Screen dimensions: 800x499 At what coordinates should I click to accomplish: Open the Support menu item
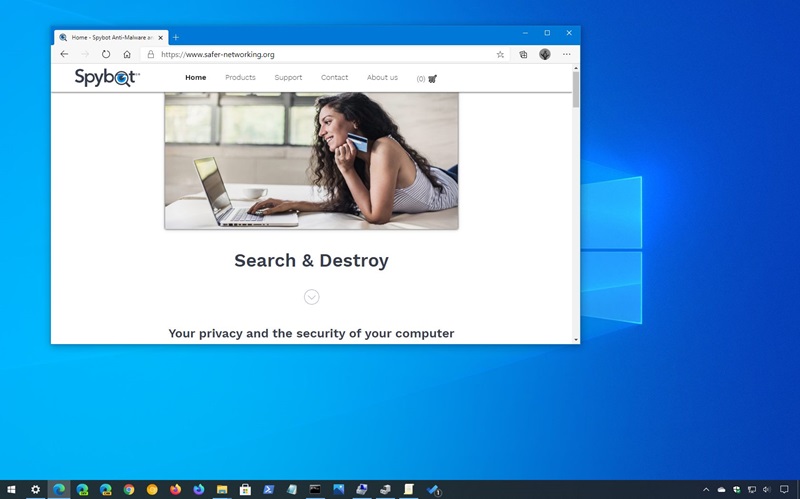[x=288, y=77]
